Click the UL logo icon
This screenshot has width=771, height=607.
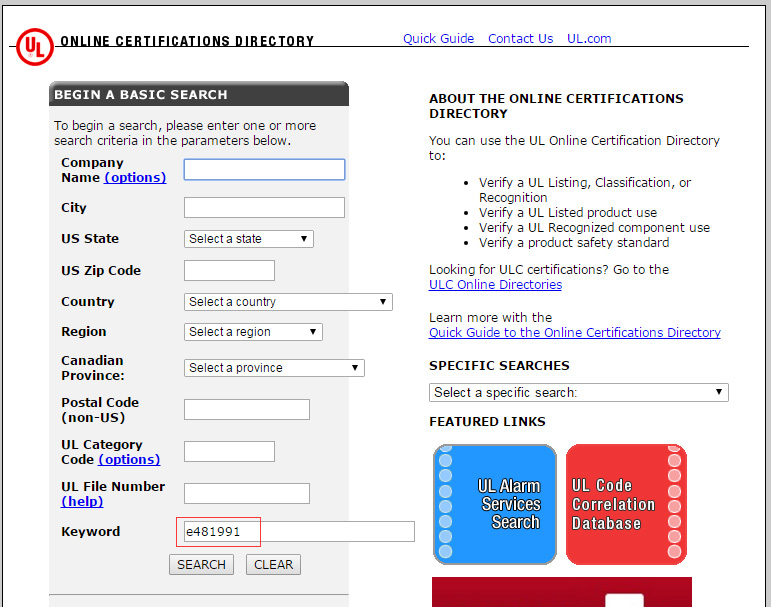click(x=34, y=47)
